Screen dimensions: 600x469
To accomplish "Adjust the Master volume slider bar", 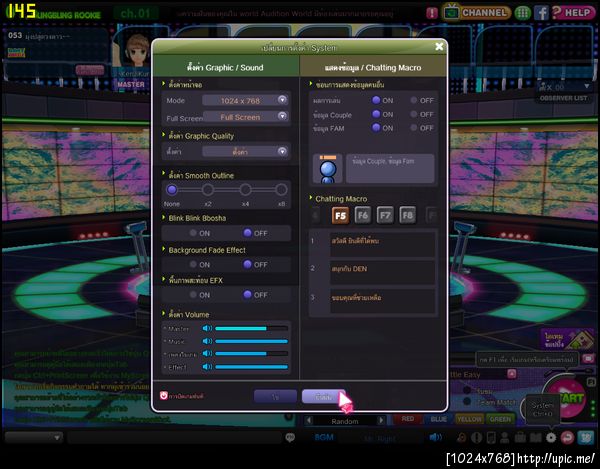I will coord(251,328).
